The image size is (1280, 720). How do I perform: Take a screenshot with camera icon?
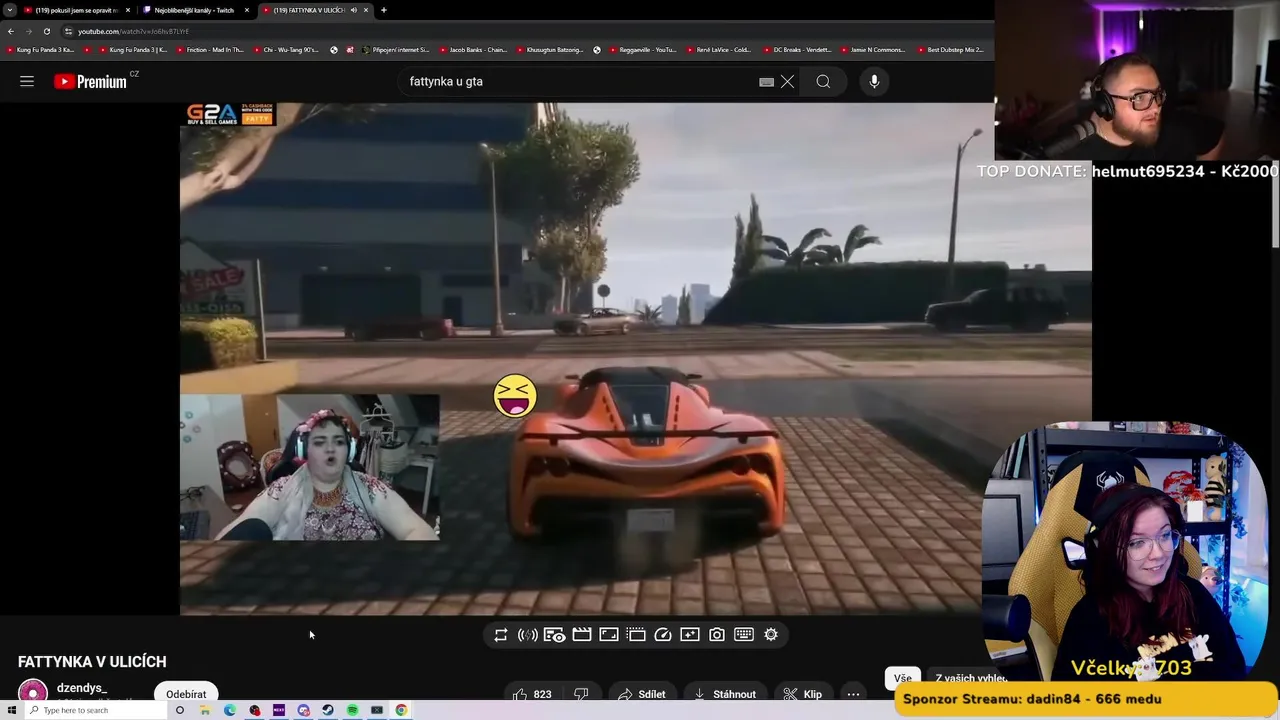click(717, 635)
